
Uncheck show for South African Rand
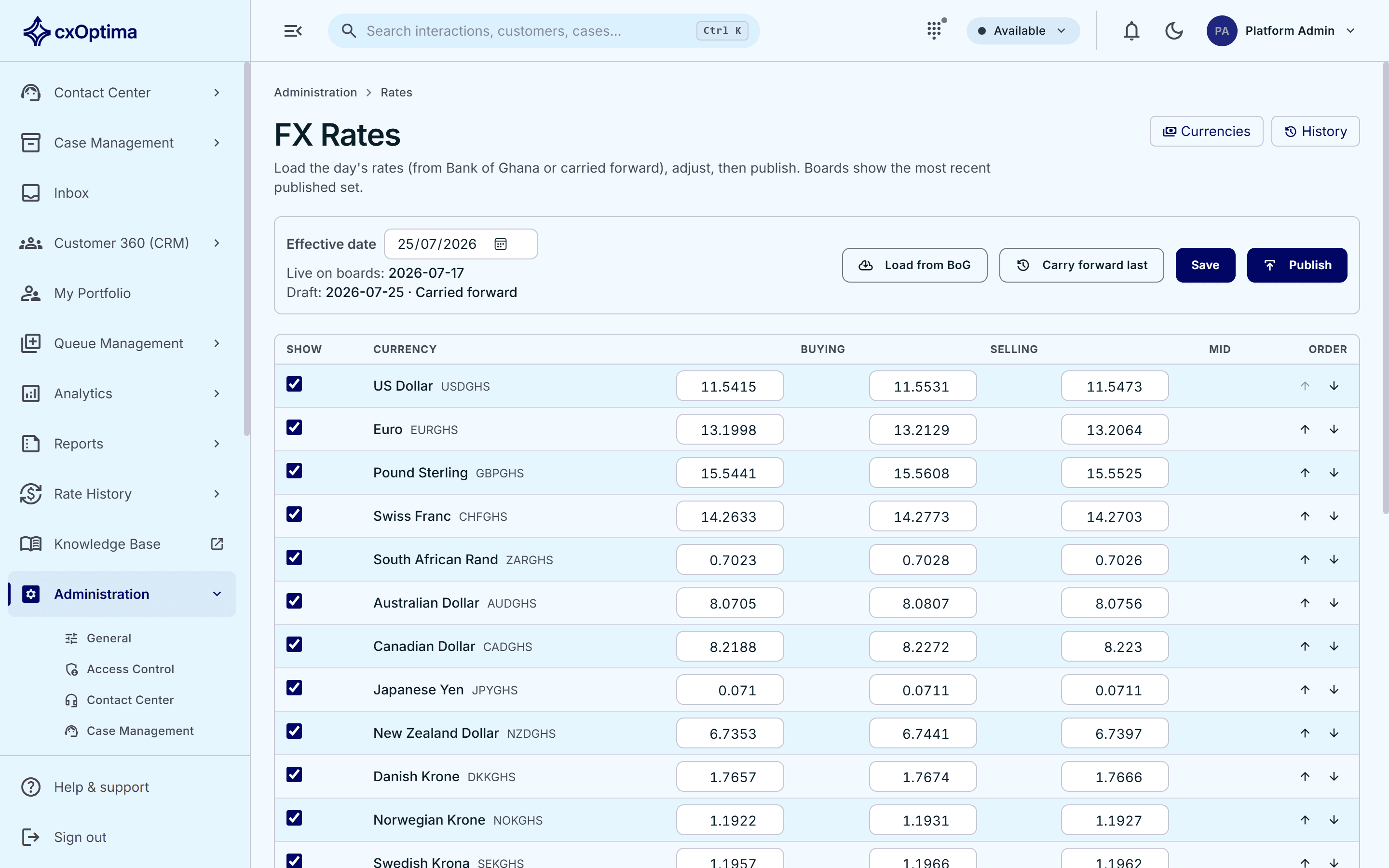click(294, 557)
